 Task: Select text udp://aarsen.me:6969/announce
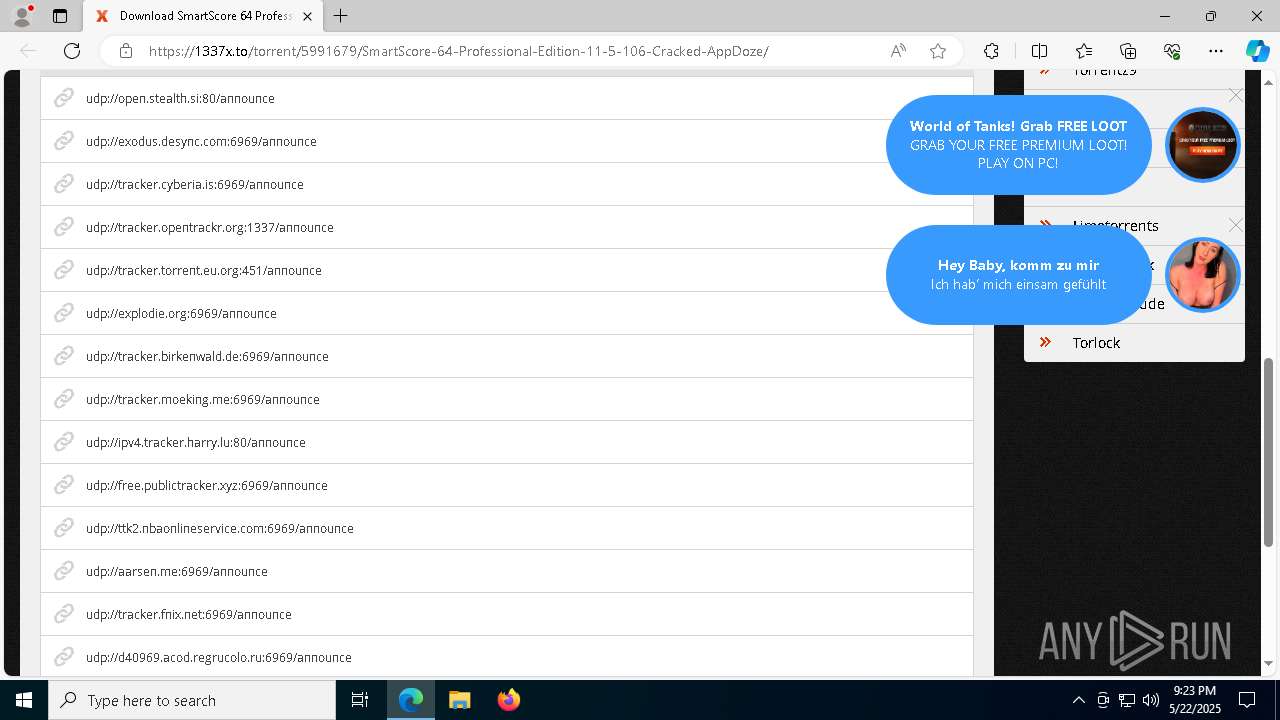177,571
